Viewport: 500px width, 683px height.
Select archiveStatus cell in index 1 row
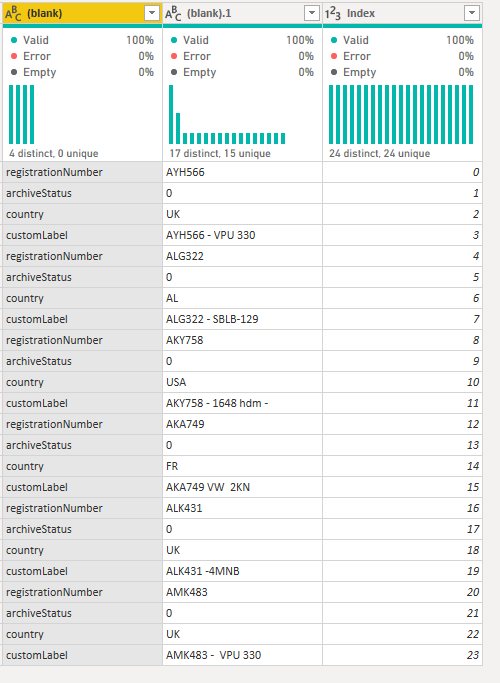(82, 193)
